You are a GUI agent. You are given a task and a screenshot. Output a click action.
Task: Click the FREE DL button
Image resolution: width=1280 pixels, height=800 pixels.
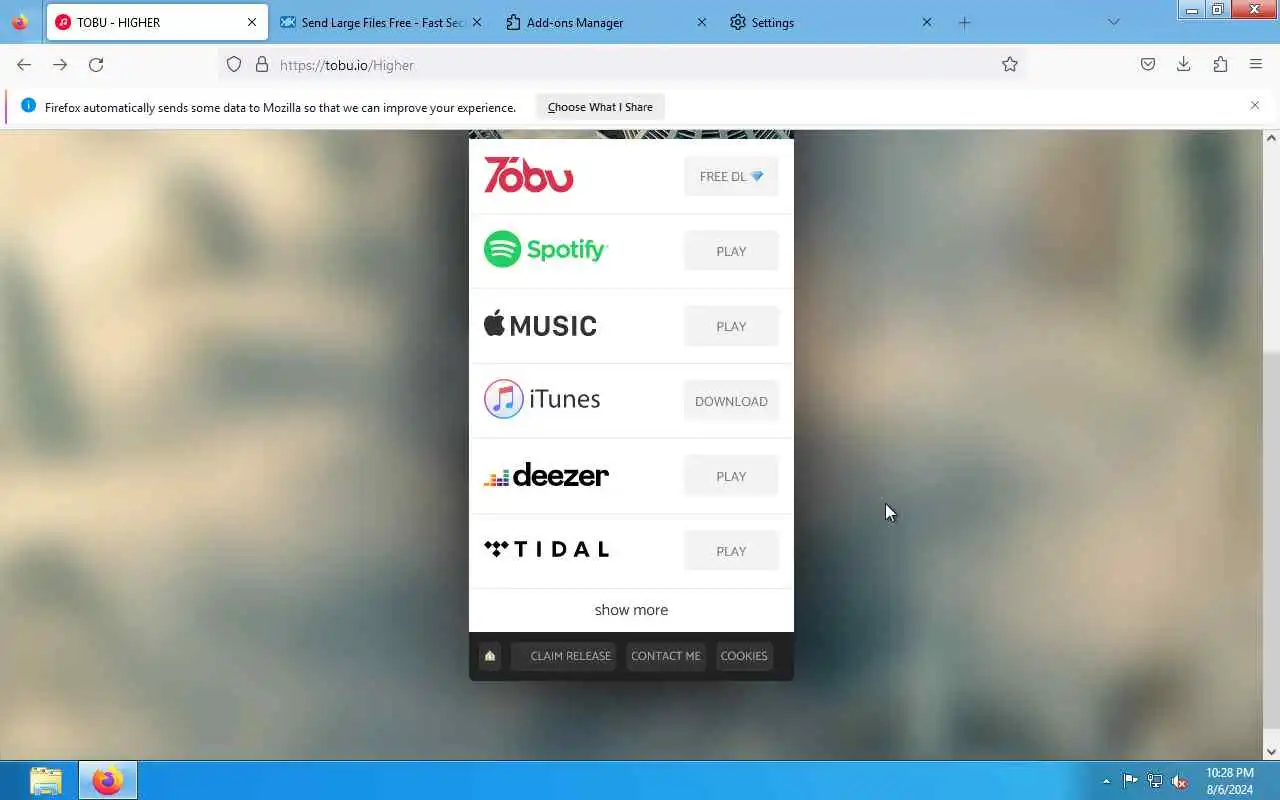(x=731, y=176)
